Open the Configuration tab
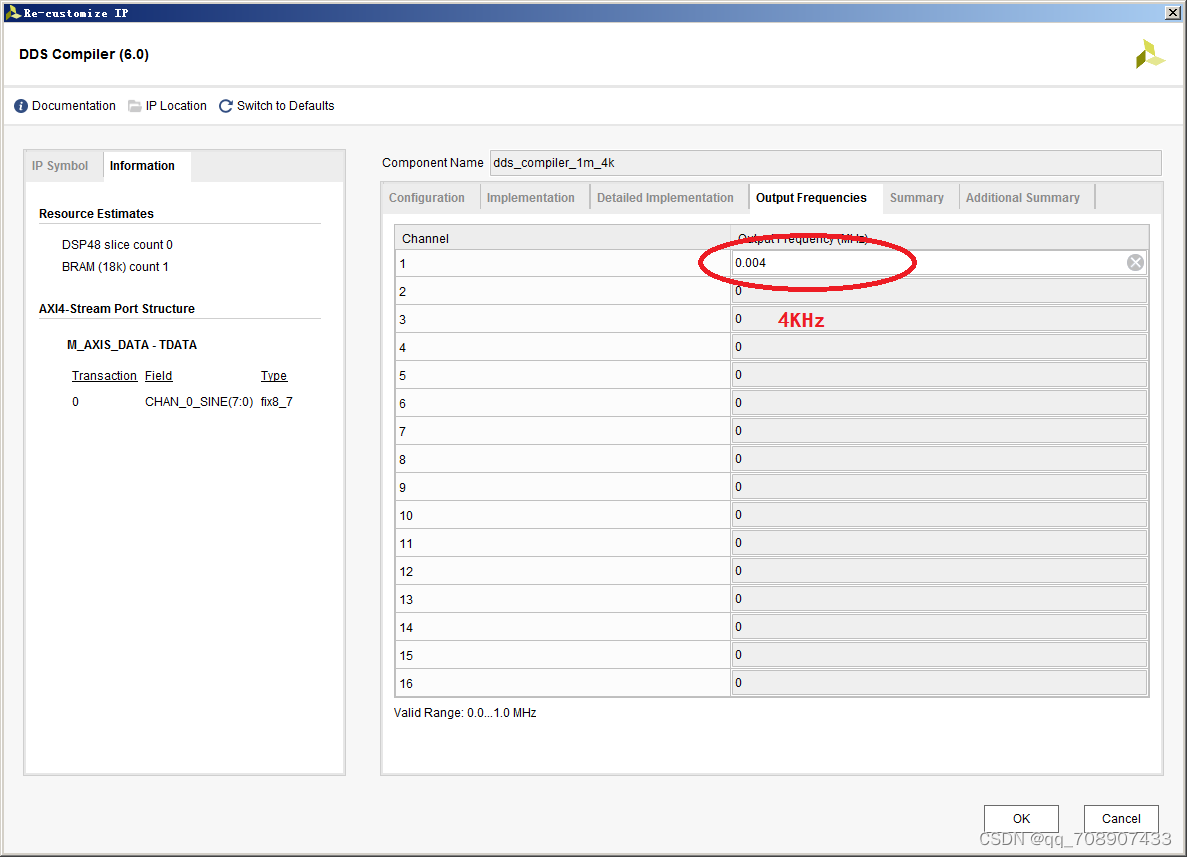 click(x=427, y=198)
